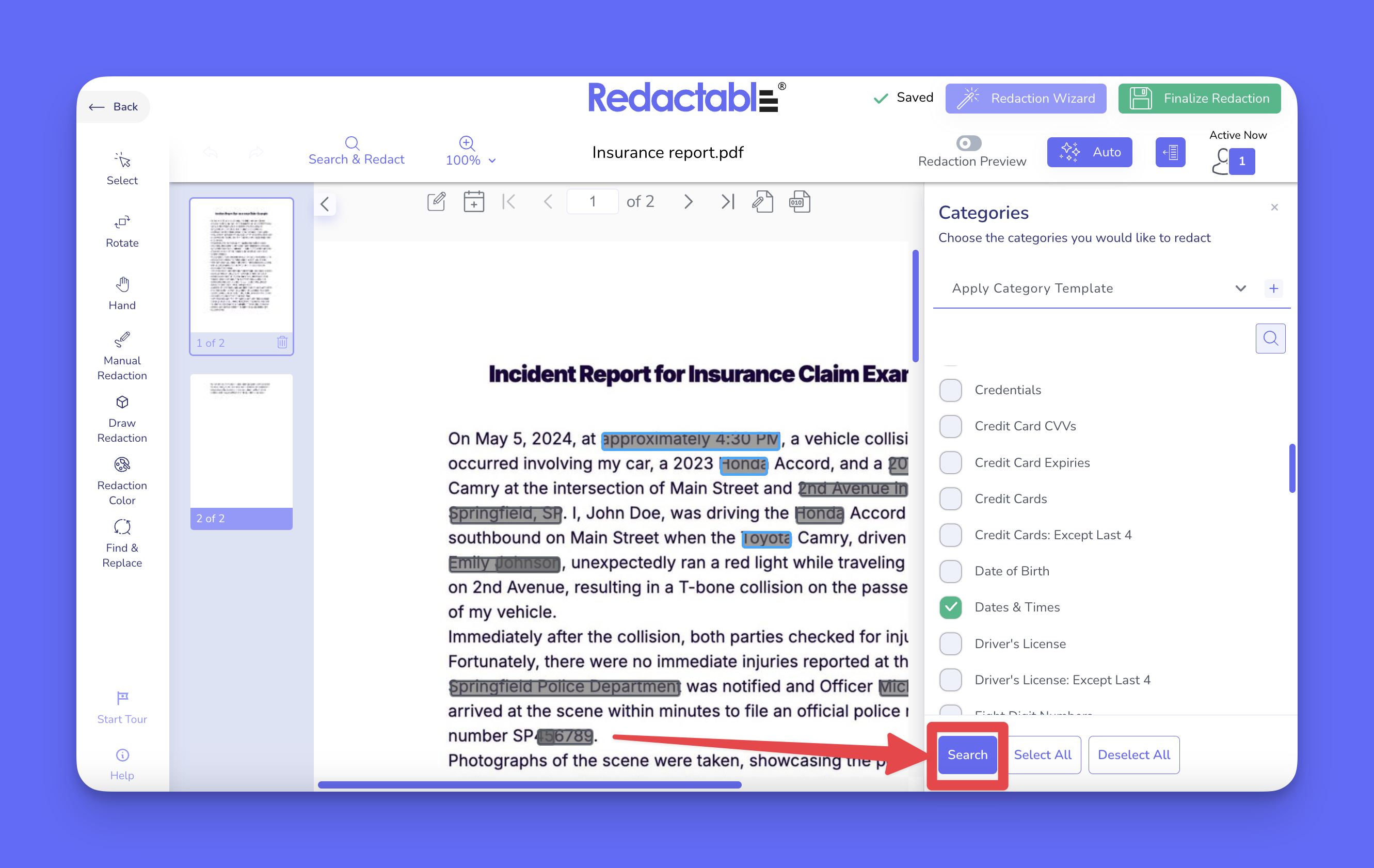
Task: Jump to the last page
Action: click(x=727, y=201)
